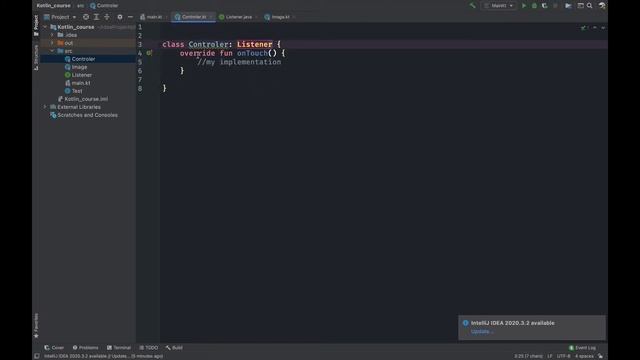Run with coverage icon in toolbar
The height and width of the screenshot is (360, 640).
coord(544,6)
